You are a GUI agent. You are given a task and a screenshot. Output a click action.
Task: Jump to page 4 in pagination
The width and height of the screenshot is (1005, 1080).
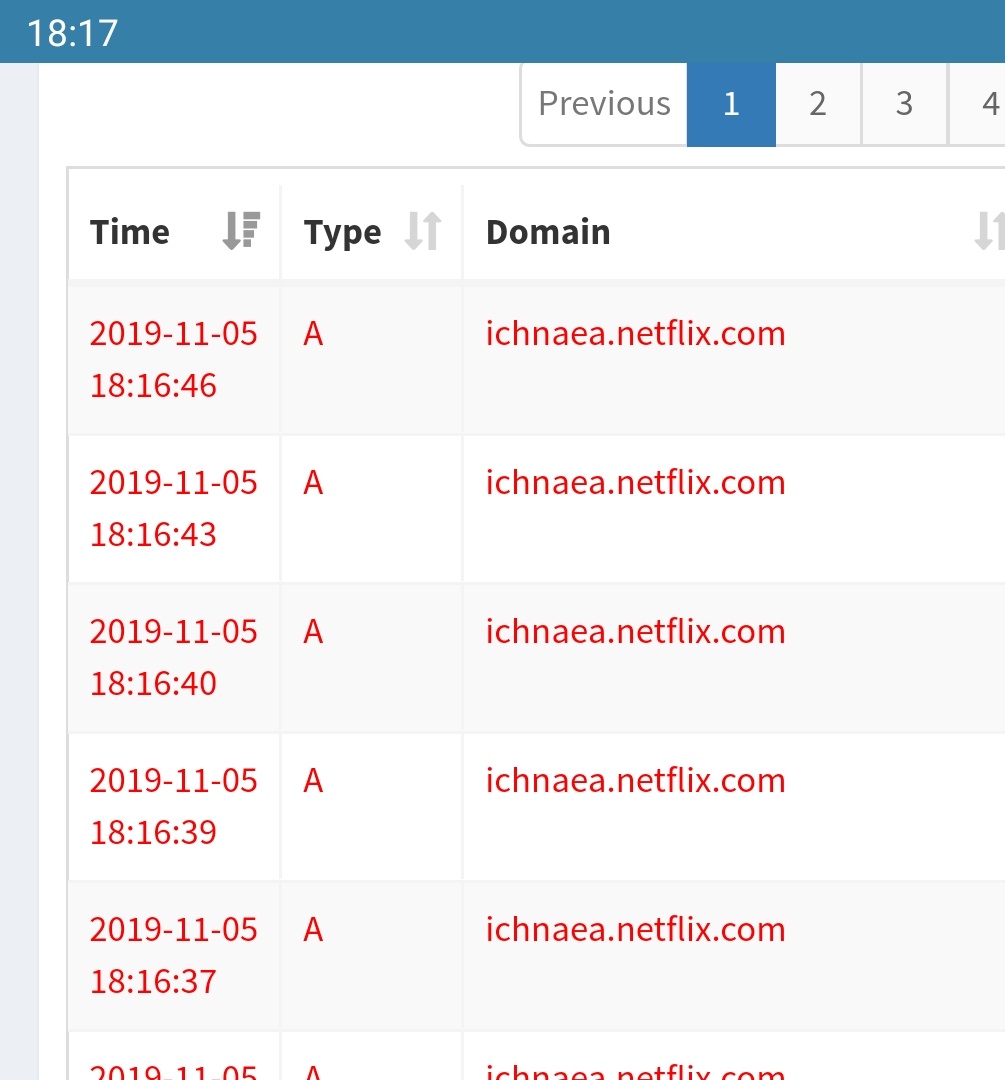(985, 104)
